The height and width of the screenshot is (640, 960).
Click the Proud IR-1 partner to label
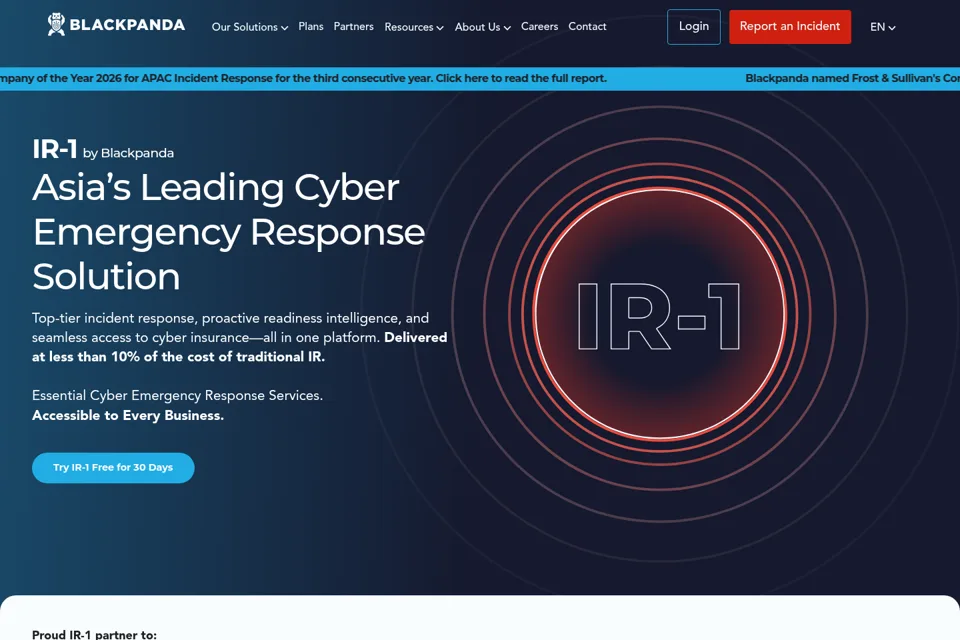(x=94, y=634)
